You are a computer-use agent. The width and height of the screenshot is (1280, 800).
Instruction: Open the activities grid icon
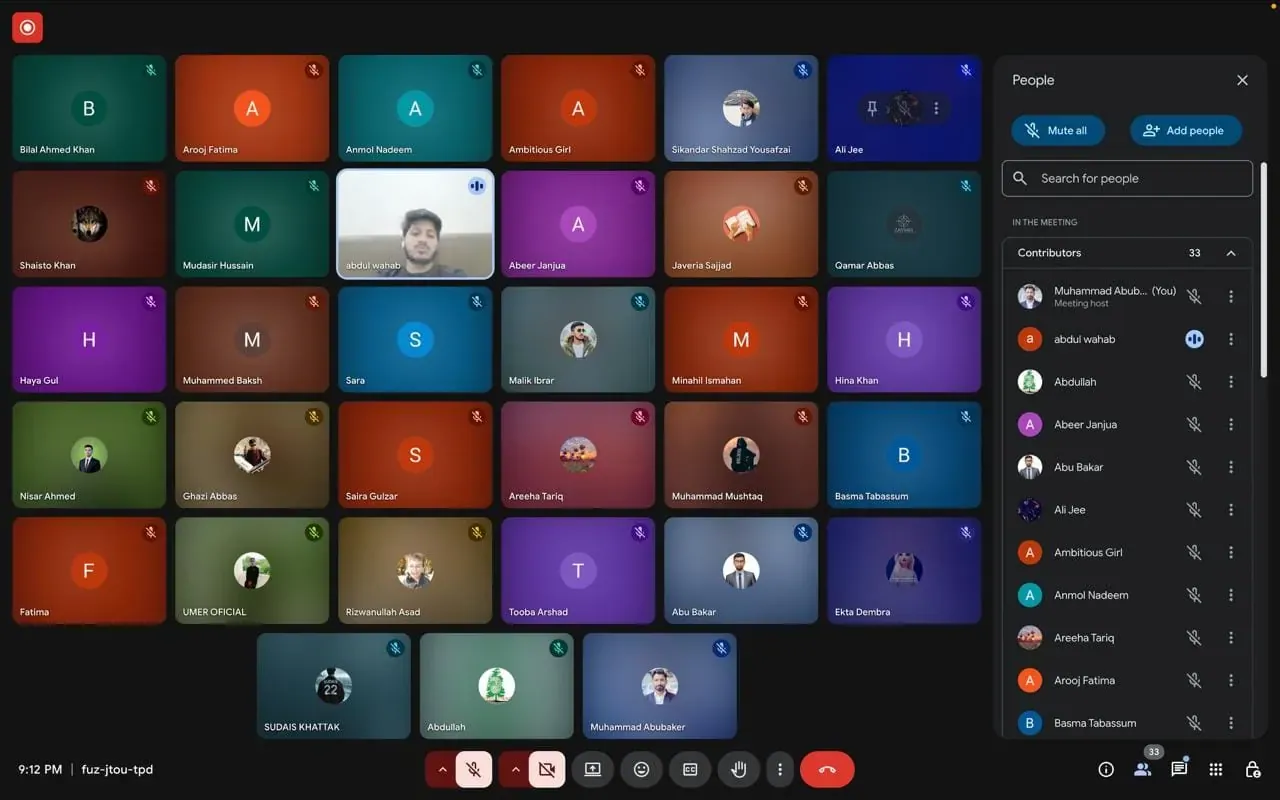click(x=1216, y=769)
